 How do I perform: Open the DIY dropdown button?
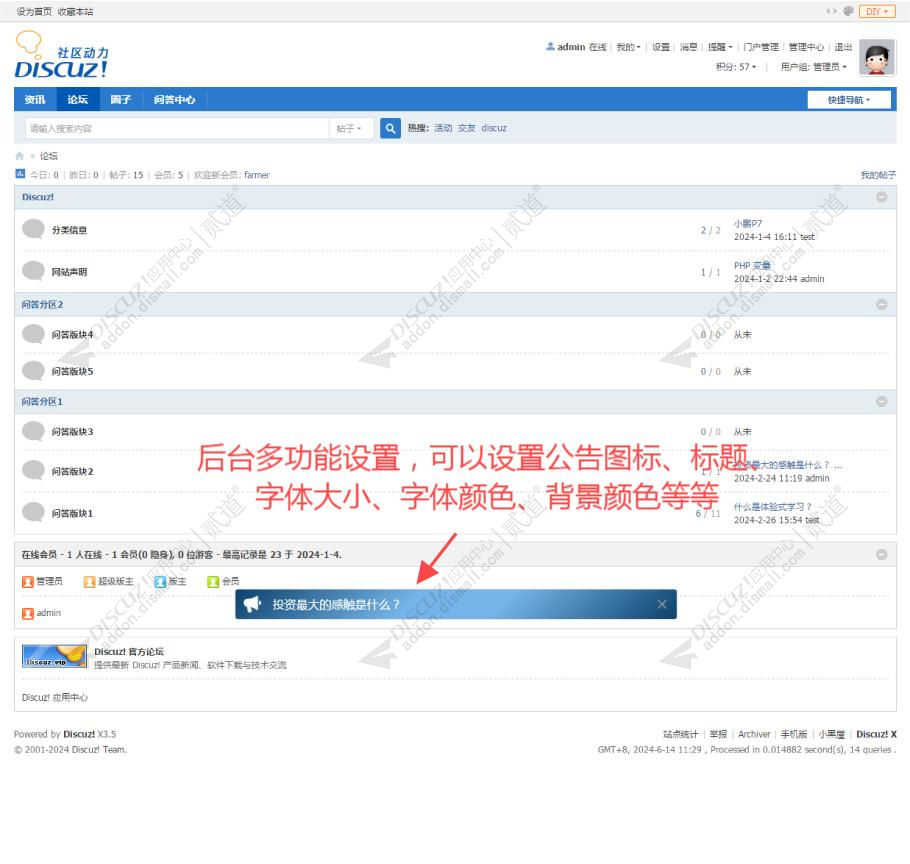(877, 12)
